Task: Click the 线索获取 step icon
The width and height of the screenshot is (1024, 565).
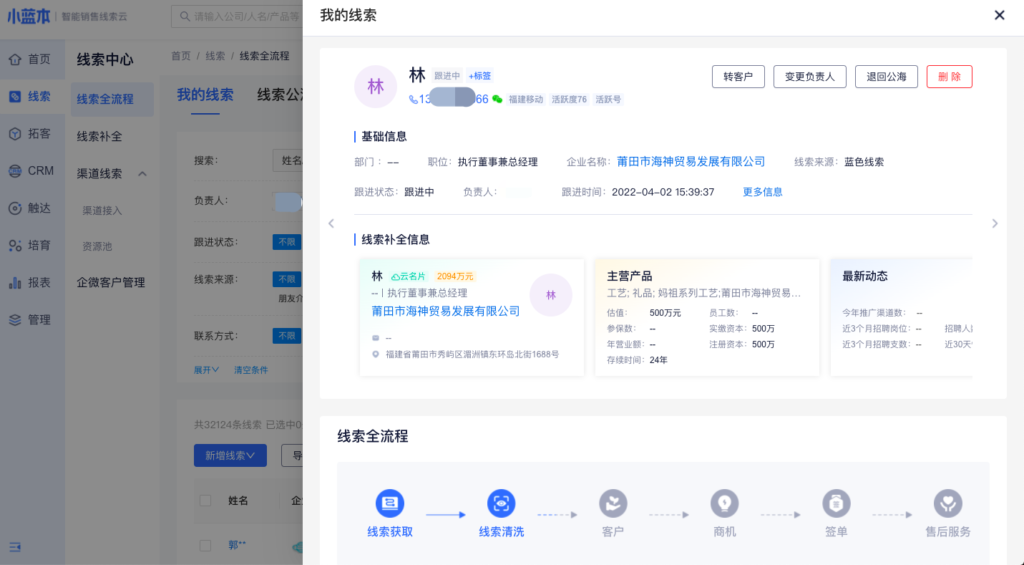Action: pos(389,503)
